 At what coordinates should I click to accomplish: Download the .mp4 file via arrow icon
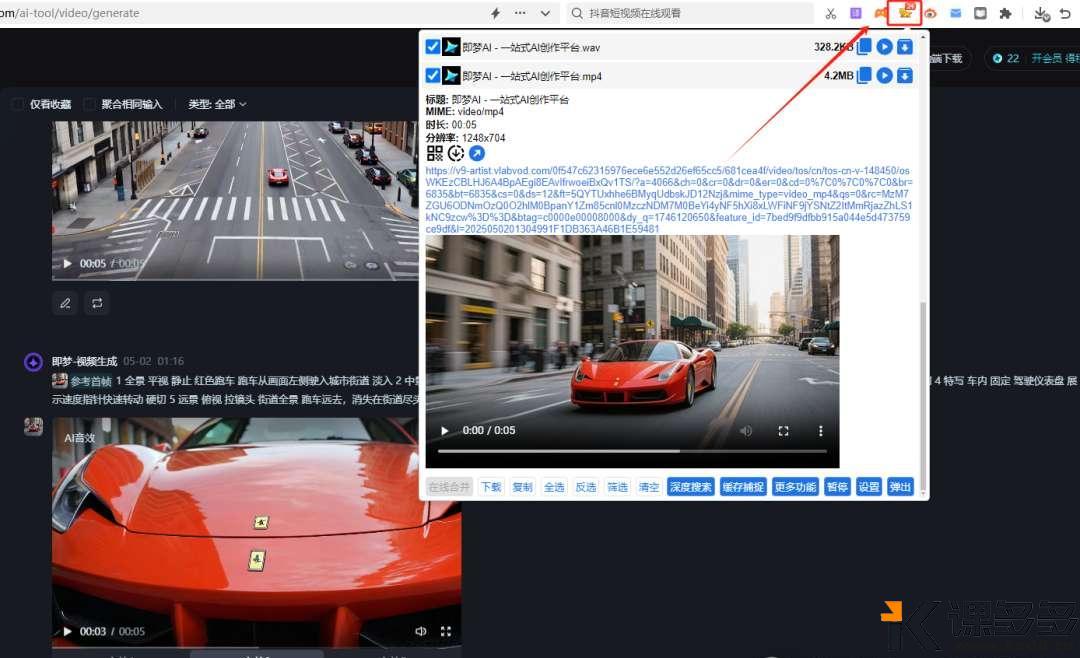point(905,75)
